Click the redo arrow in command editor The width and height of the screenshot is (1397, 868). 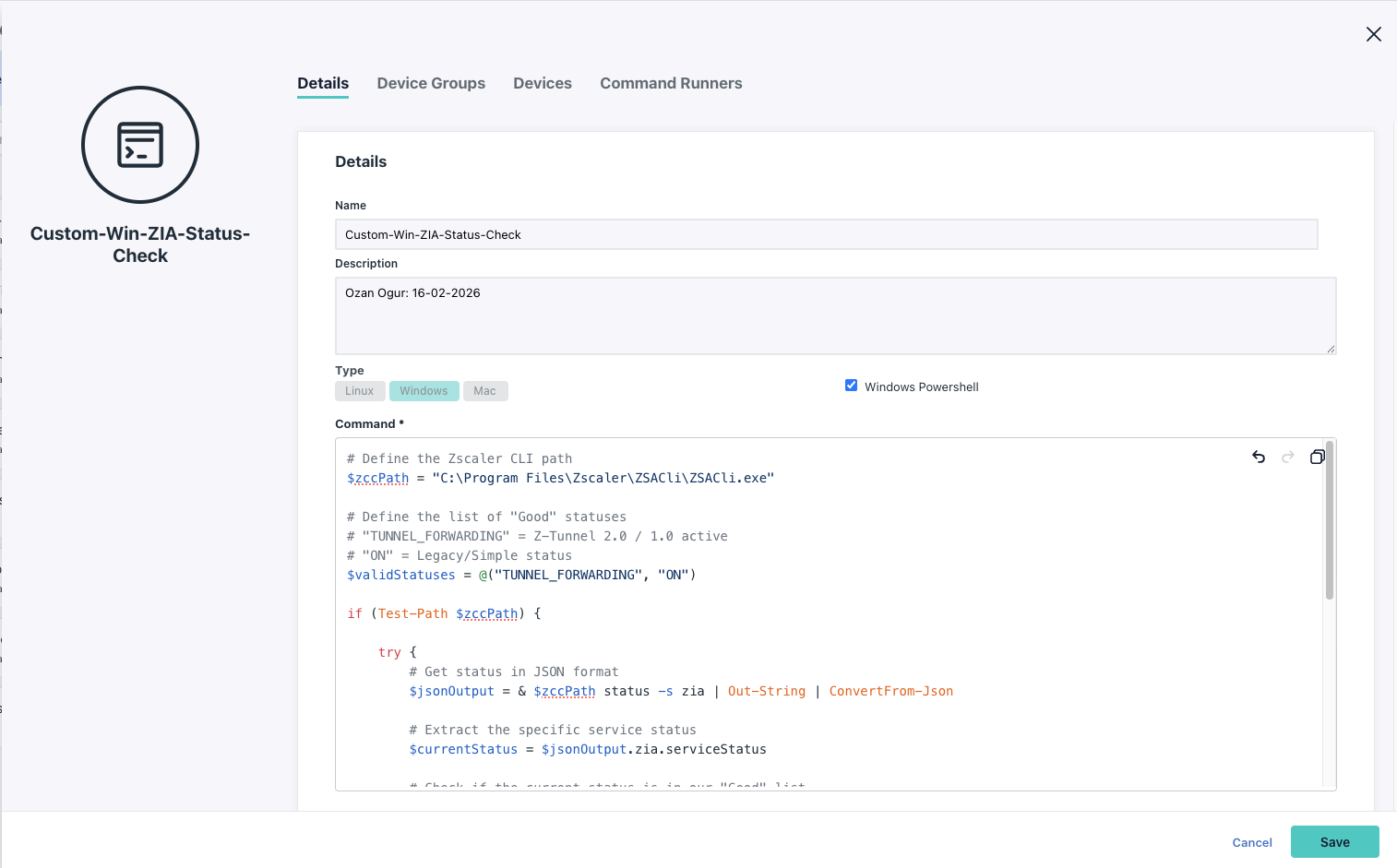(1288, 457)
